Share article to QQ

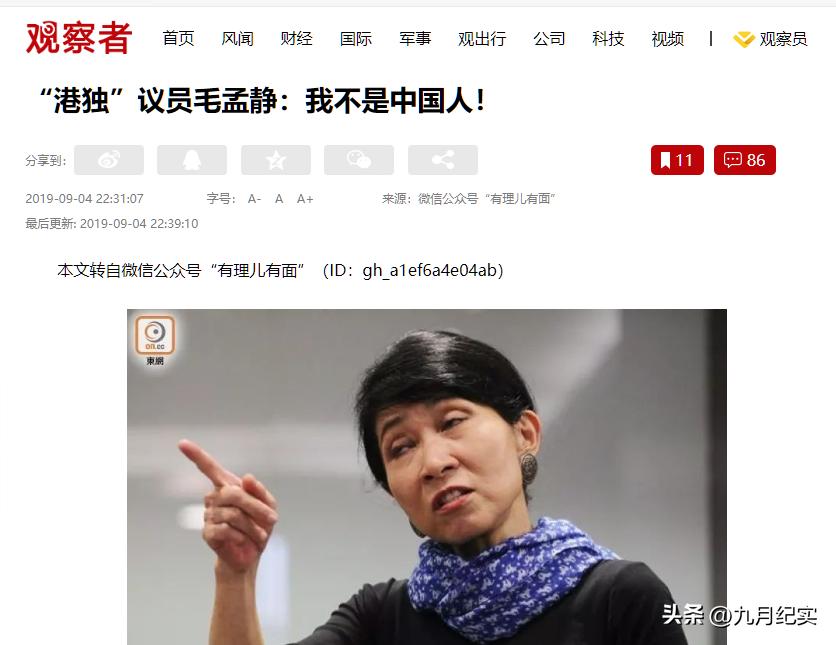(192, 160)
